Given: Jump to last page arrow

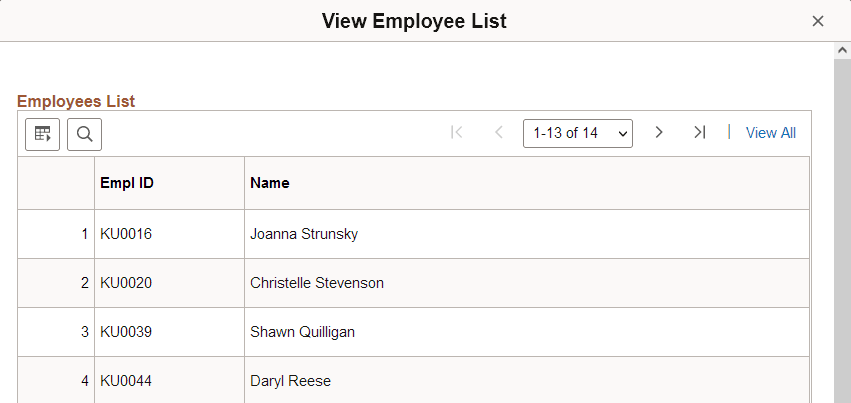Looking at the screenshot, I should pos(700,132).
